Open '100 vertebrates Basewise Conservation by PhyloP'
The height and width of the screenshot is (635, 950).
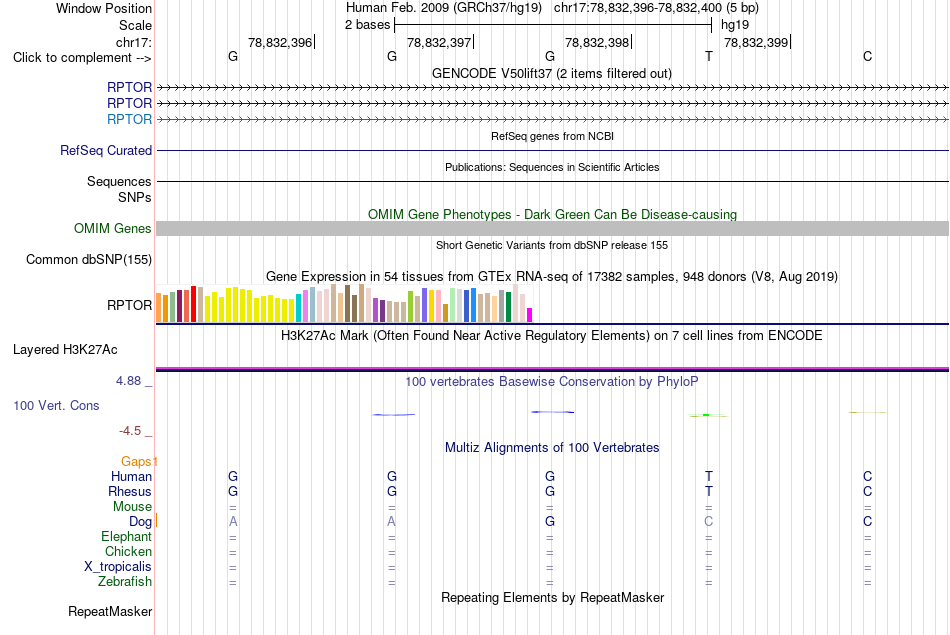552,382
